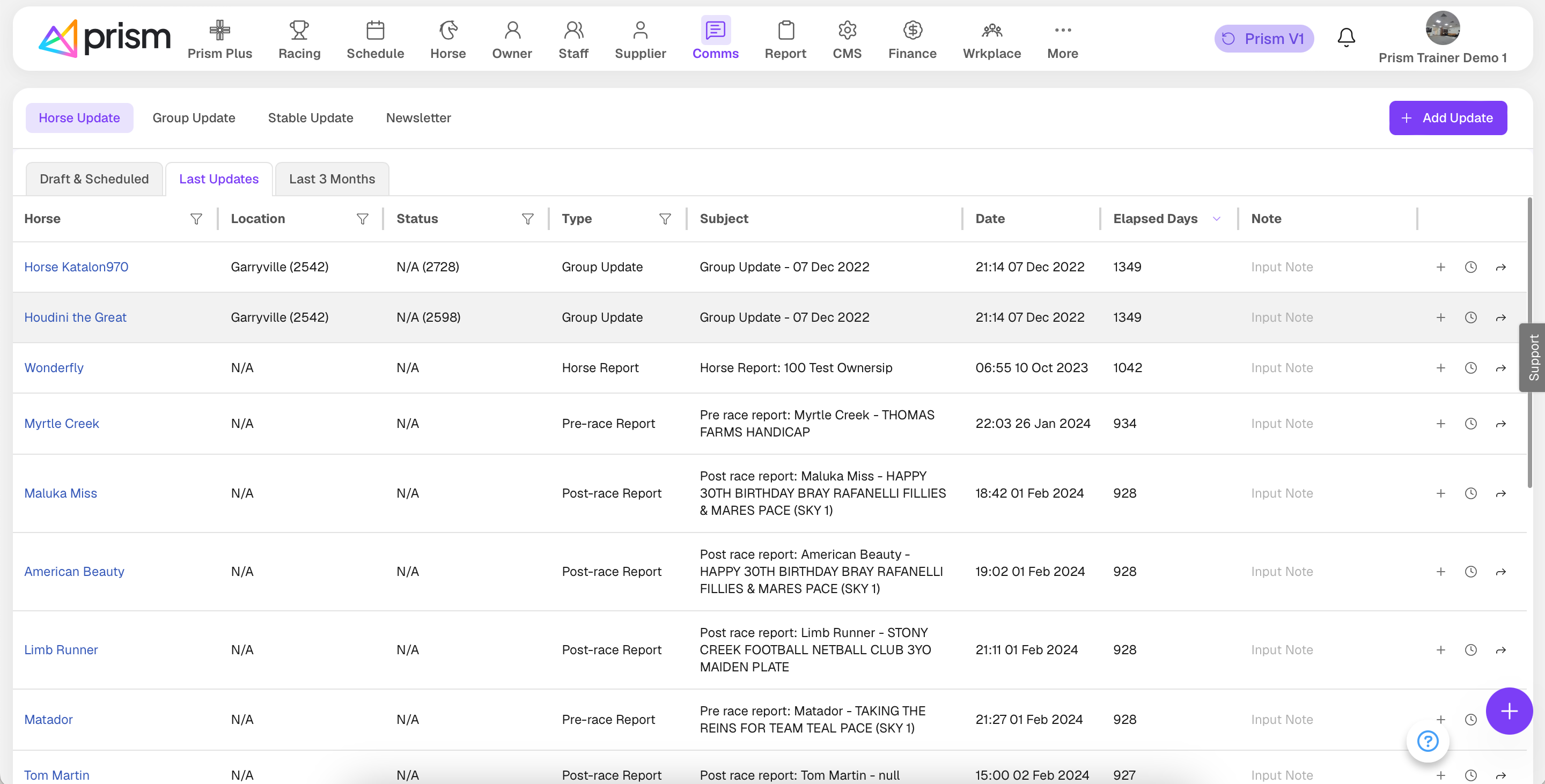Filter the Type column

665,219
